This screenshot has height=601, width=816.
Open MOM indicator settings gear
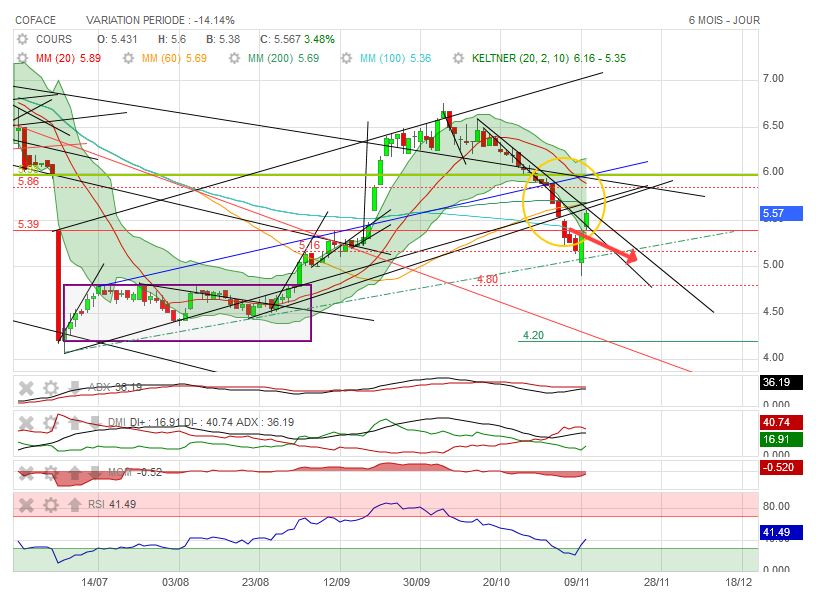pos(50,473)
